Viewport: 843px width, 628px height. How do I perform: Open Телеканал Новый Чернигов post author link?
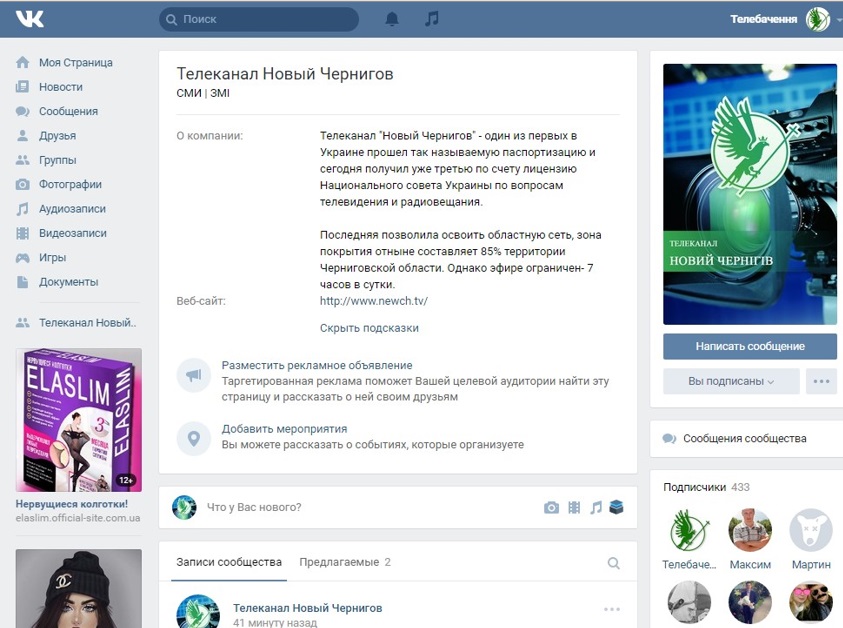[x=308, y=608]
